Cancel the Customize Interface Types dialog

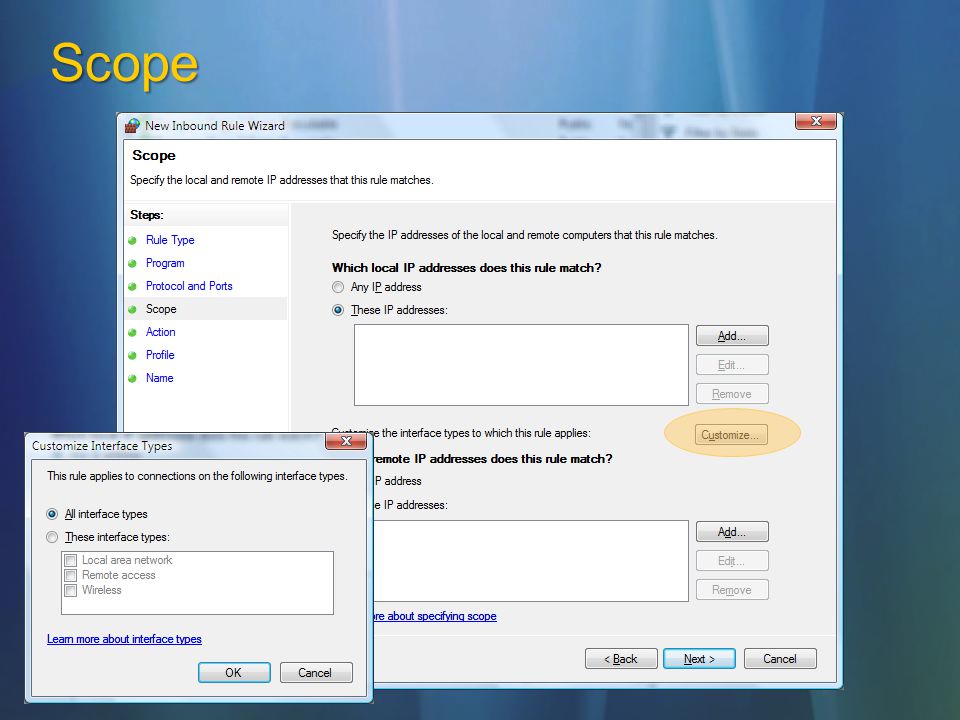click(x=315, y=672)
